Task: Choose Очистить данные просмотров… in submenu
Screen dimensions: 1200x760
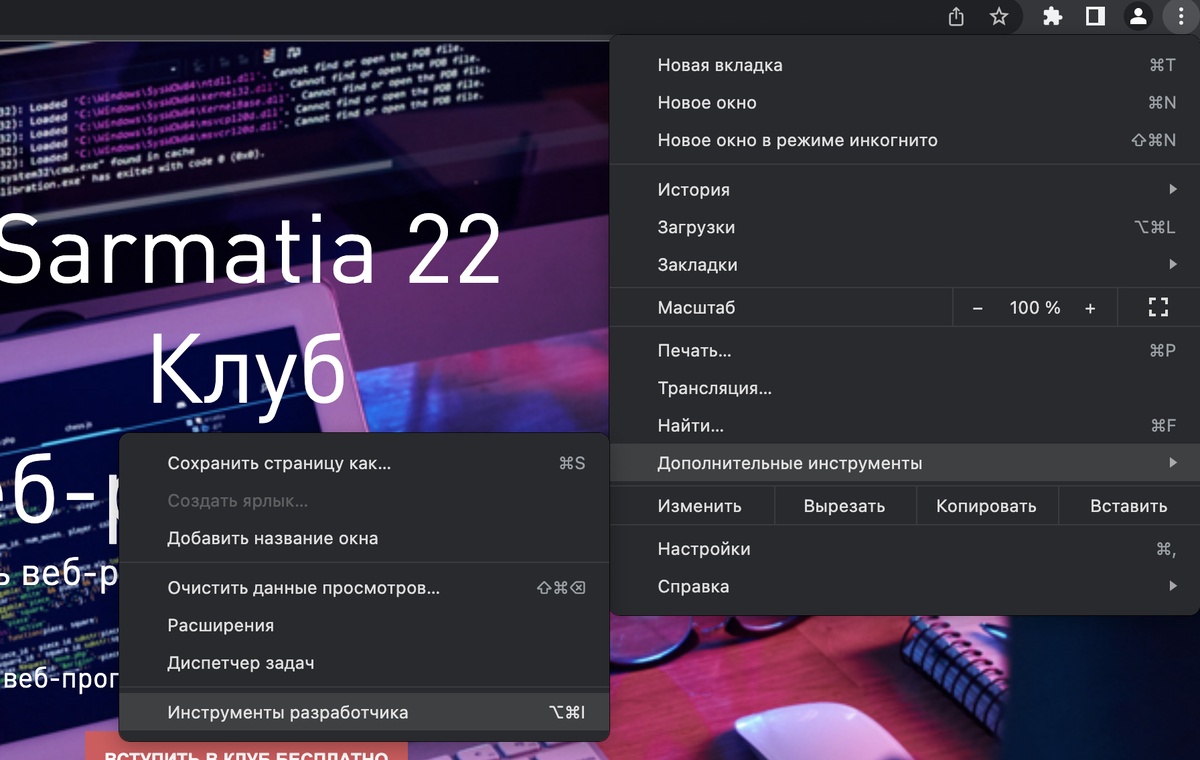Action: [364, 588]
